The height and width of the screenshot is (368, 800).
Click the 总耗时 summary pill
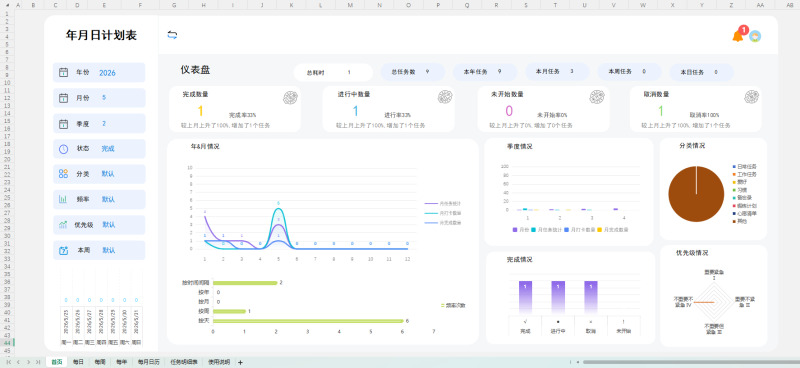(333, 72)
